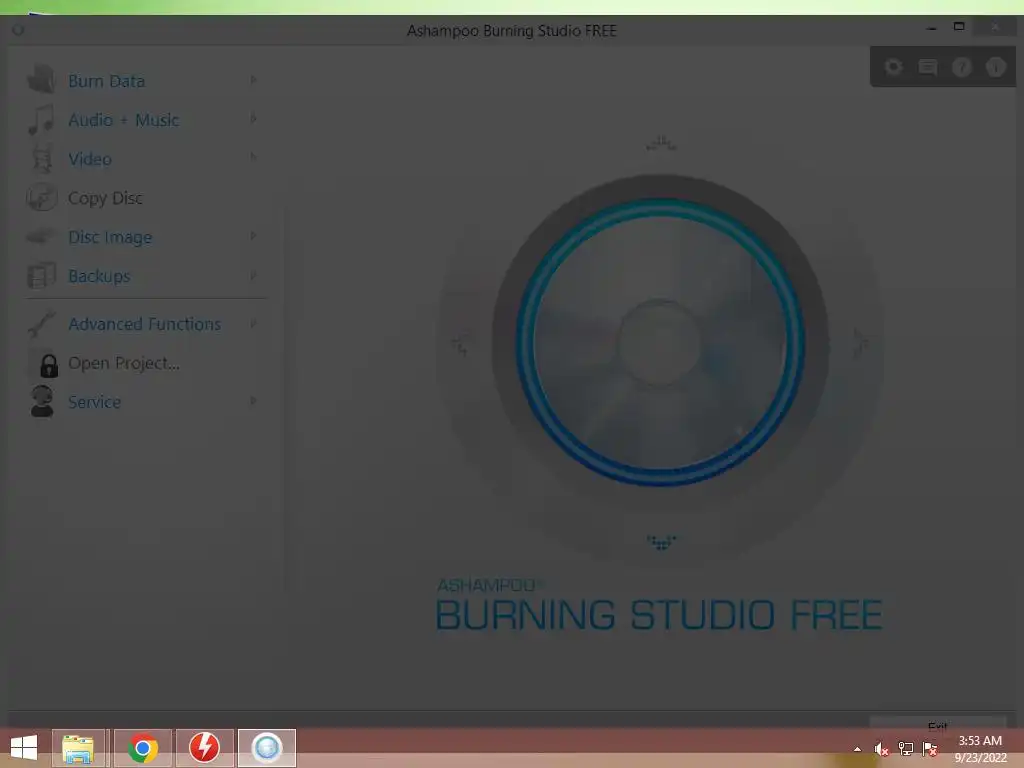
Task: Expand the Disc Image submenu arrow
Action: (x=253, y=236)
